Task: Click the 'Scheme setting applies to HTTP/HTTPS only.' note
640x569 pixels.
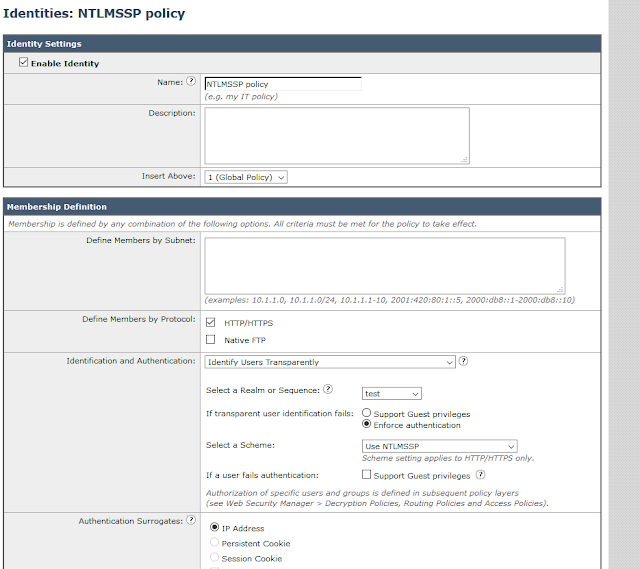Action: coord(448,458)
